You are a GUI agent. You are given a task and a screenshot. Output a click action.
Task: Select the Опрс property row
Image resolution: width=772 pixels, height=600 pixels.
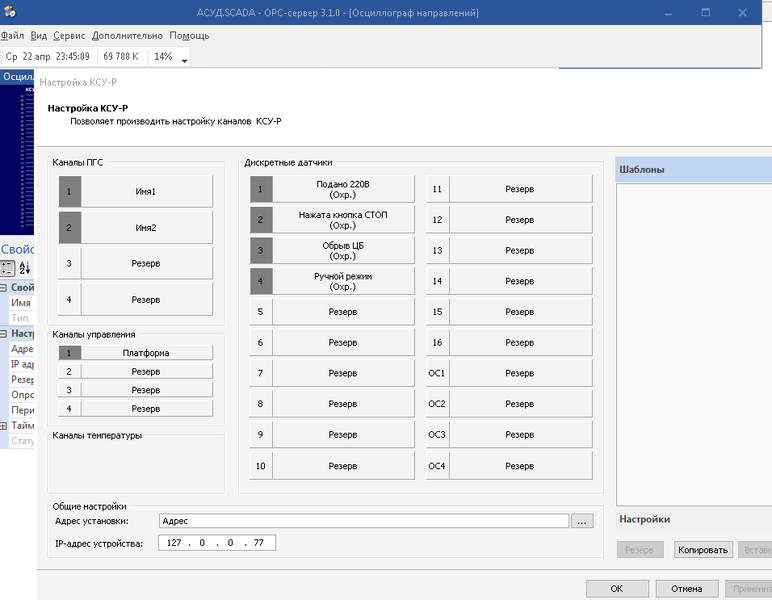(x=21, y=395)
